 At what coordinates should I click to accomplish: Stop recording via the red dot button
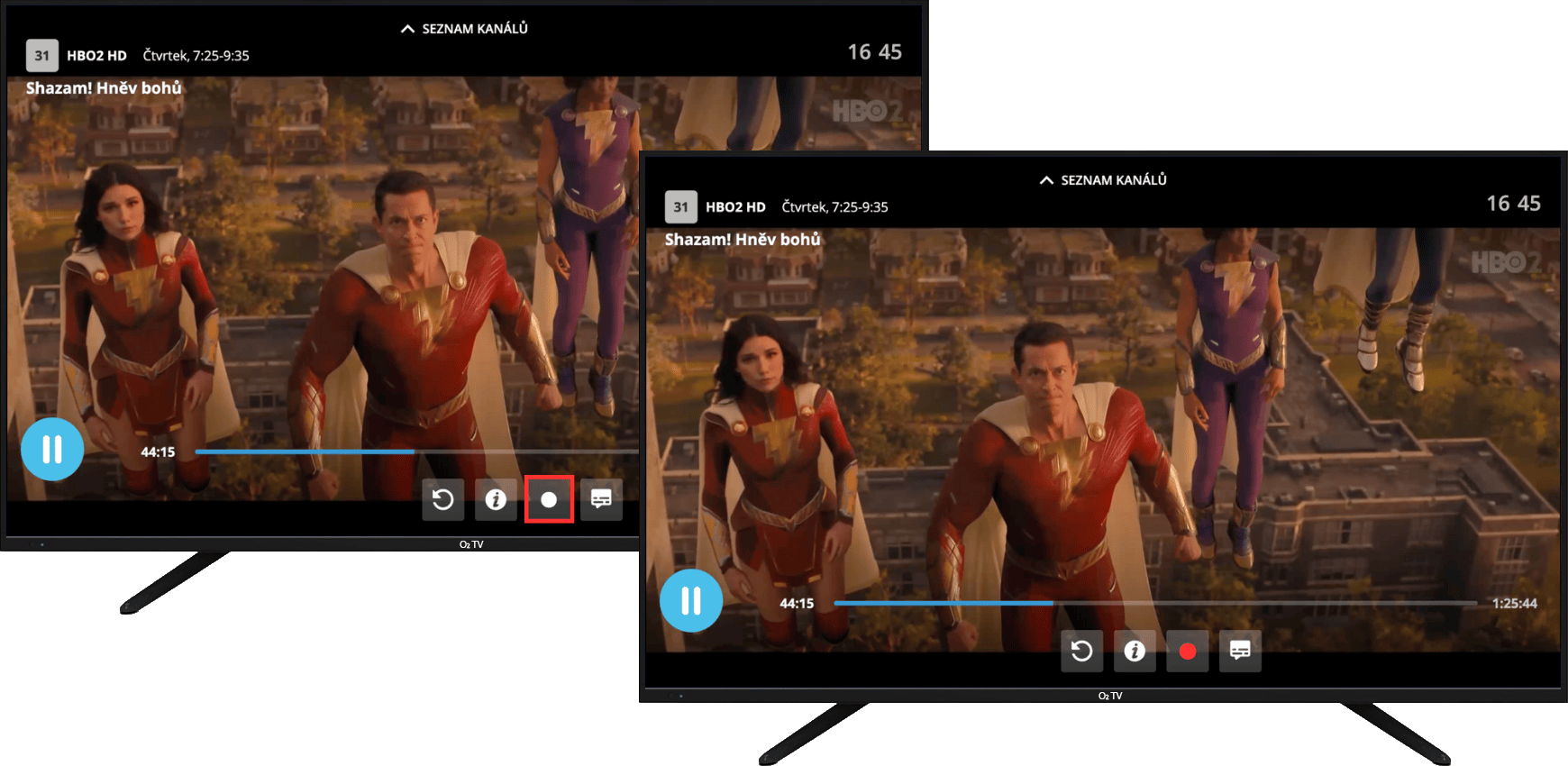pos(1188,651)
